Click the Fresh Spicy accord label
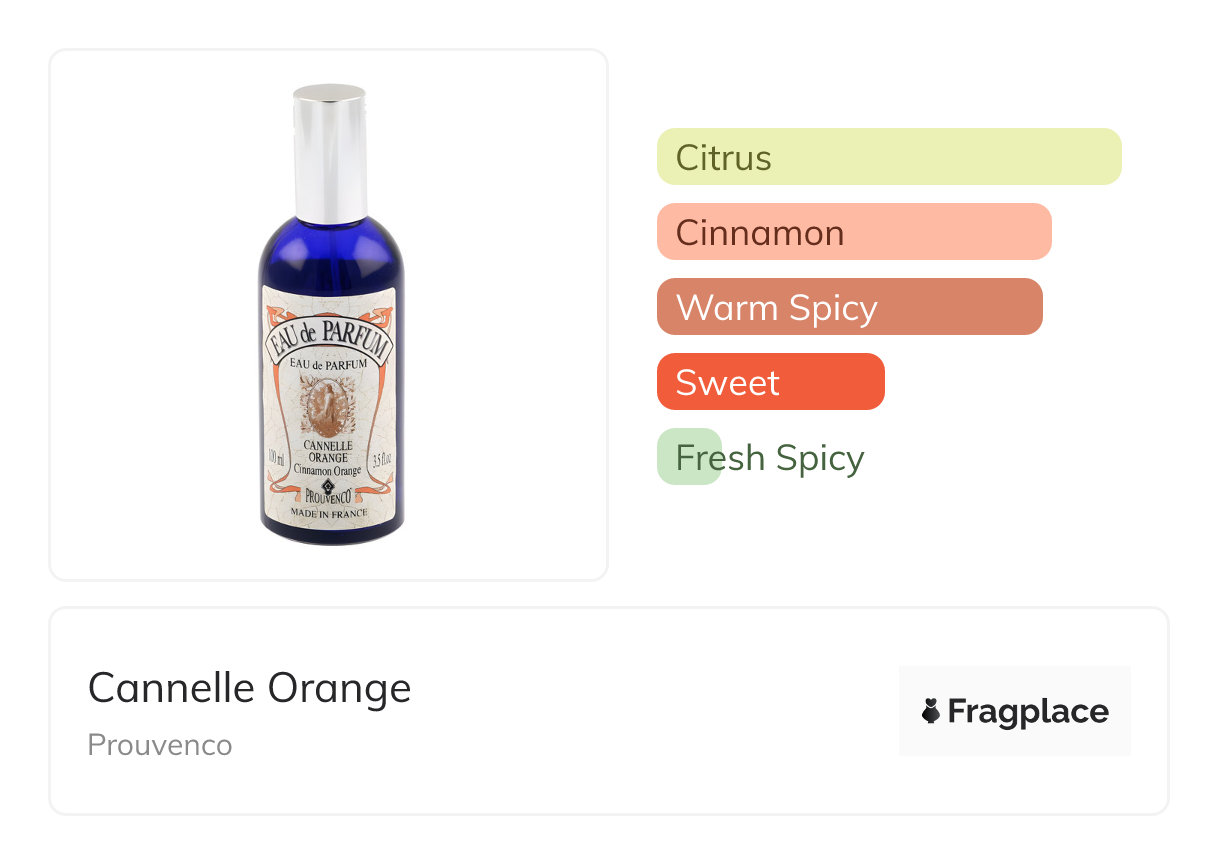 click(x=769, y=458)
